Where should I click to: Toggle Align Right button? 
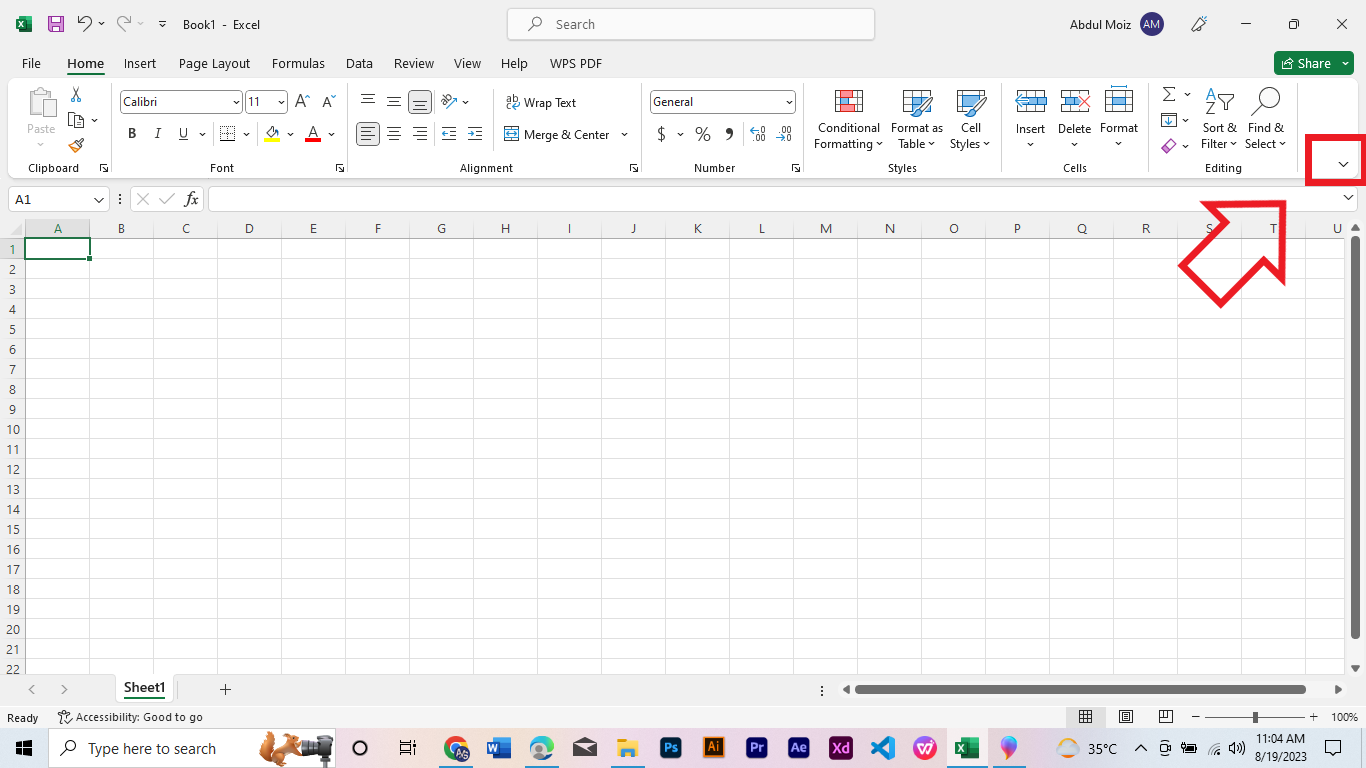click(x=420, y=134)
